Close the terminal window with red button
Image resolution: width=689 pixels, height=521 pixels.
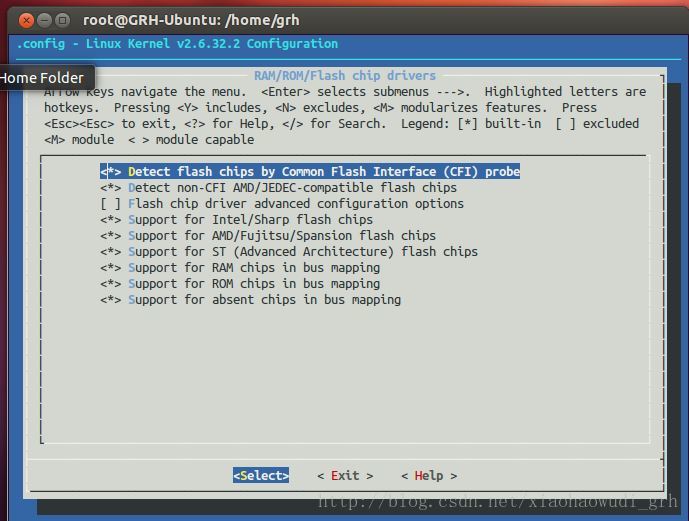coord(26,20)
